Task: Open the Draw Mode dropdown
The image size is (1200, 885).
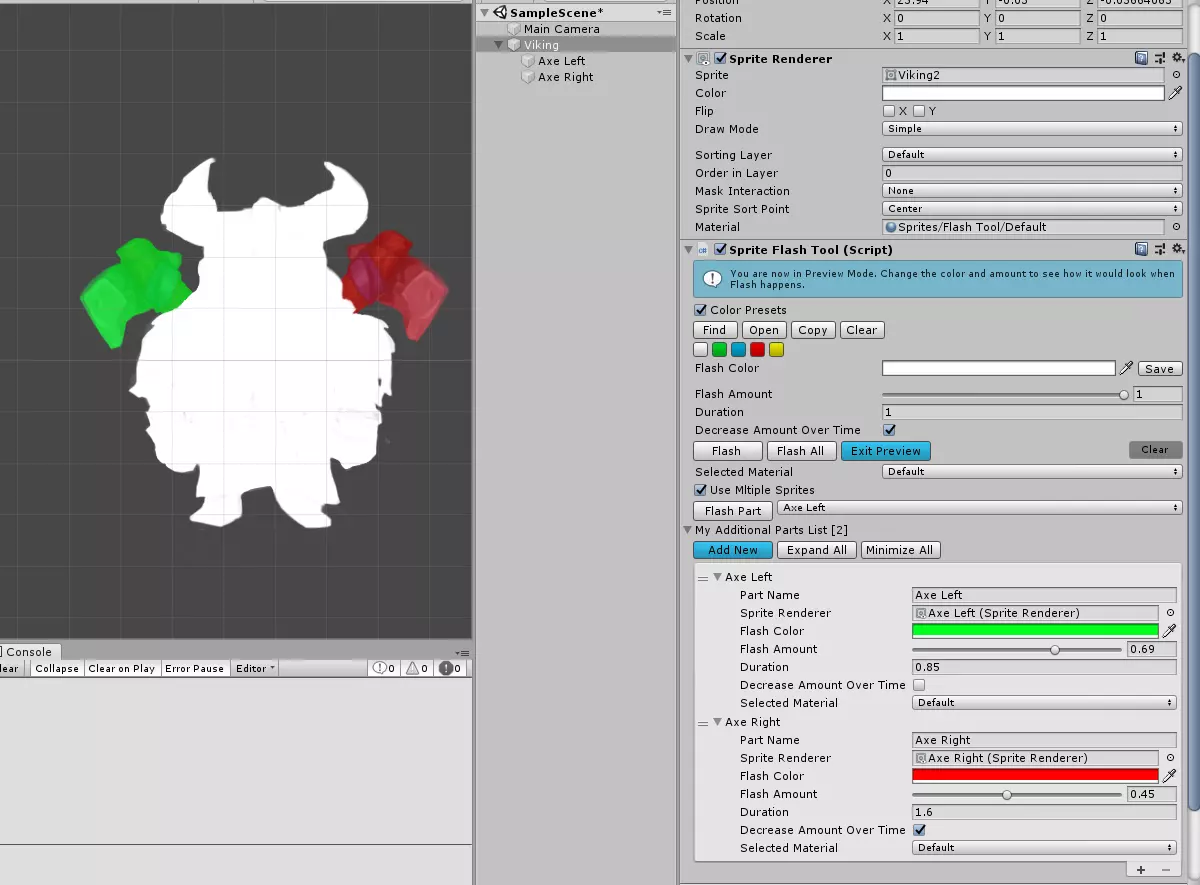Action: 1032,129
